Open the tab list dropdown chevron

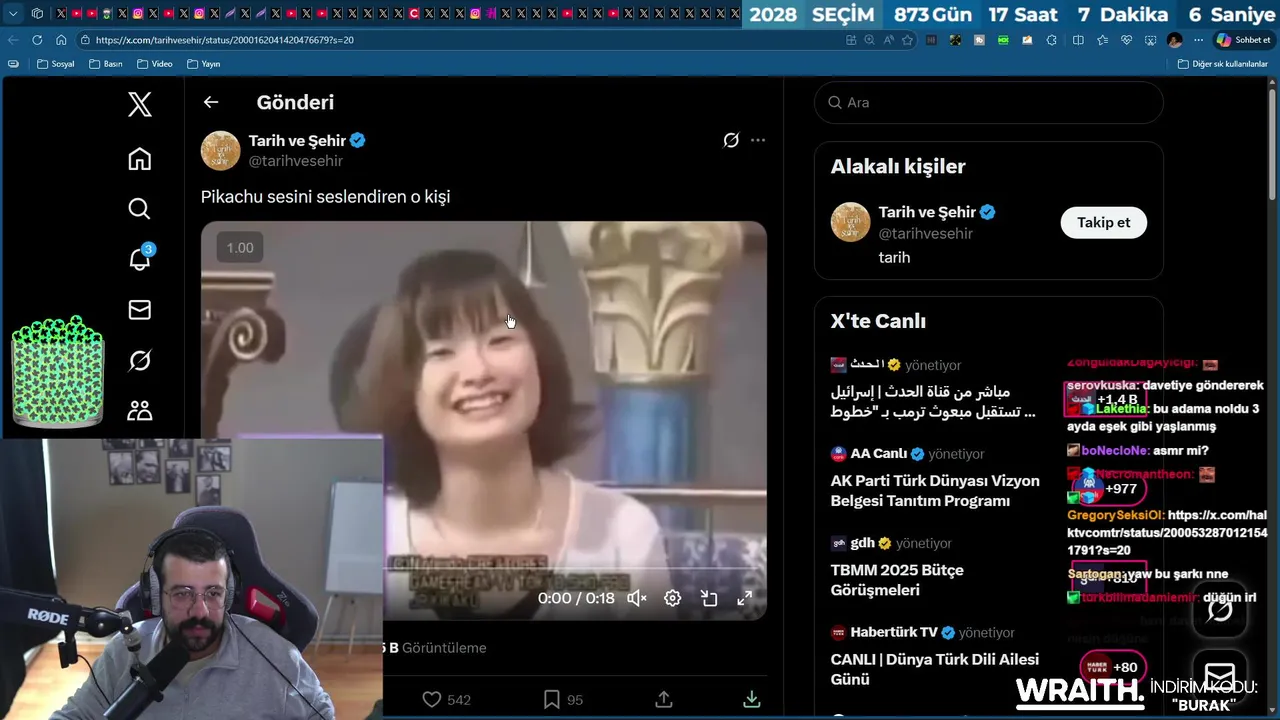click(x=13, y=14)
